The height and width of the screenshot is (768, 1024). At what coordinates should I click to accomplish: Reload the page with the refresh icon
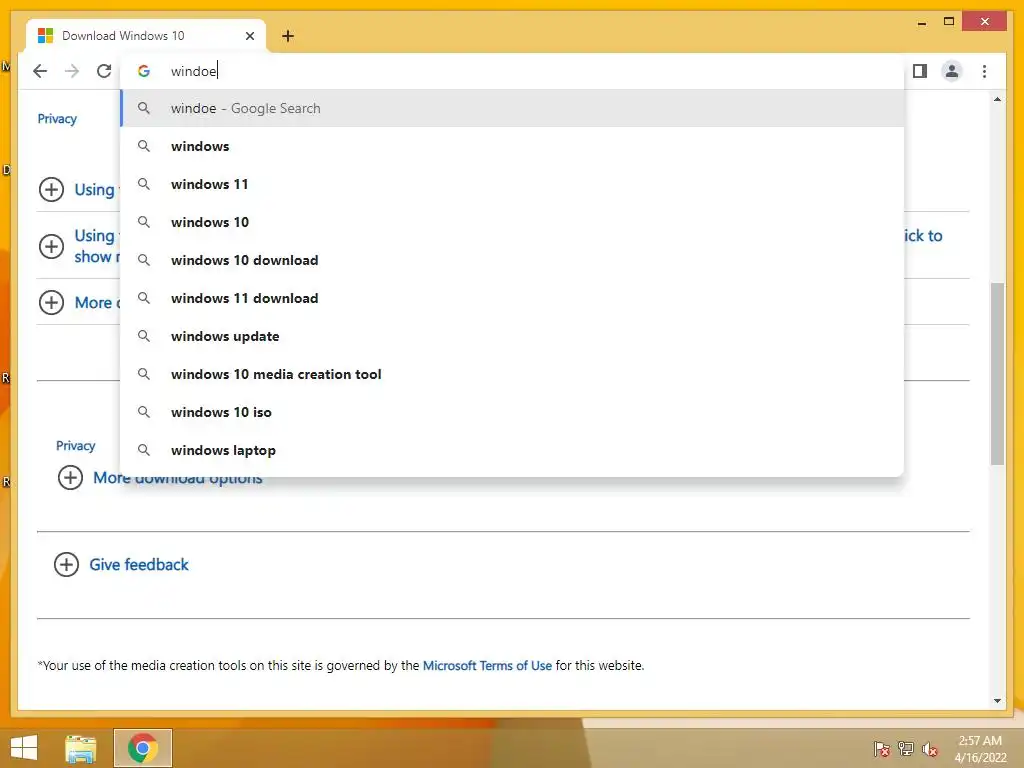pos(104,71)
